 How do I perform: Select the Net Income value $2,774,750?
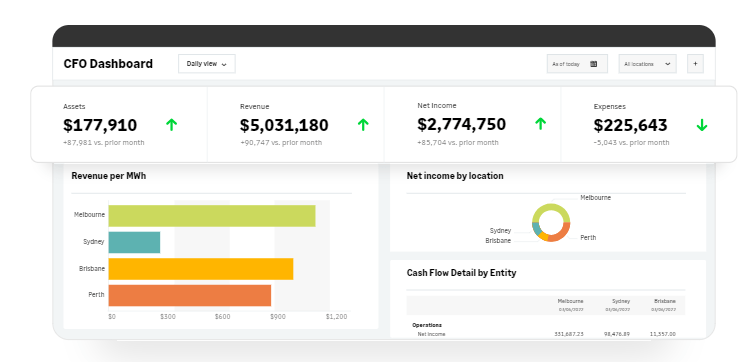461,124
